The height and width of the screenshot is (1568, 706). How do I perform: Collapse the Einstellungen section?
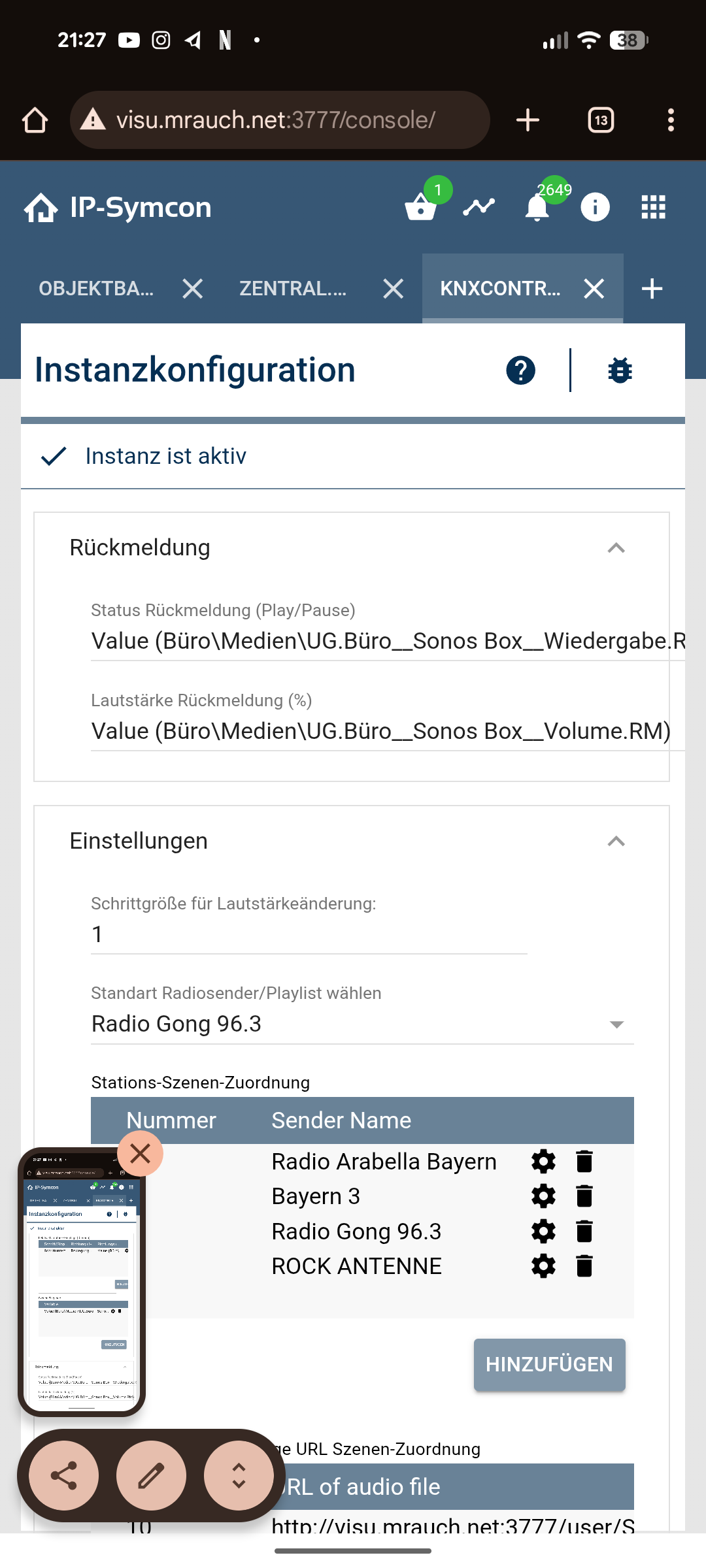coord(616,841)
